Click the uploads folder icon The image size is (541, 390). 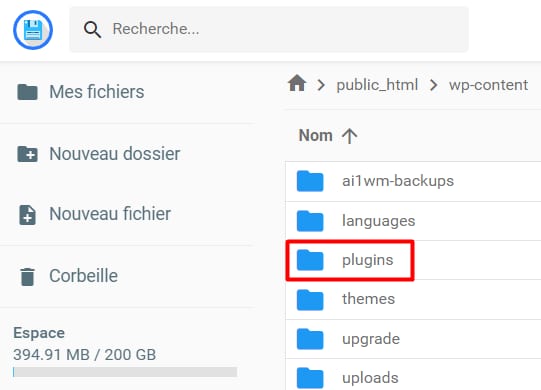point(310,378)
